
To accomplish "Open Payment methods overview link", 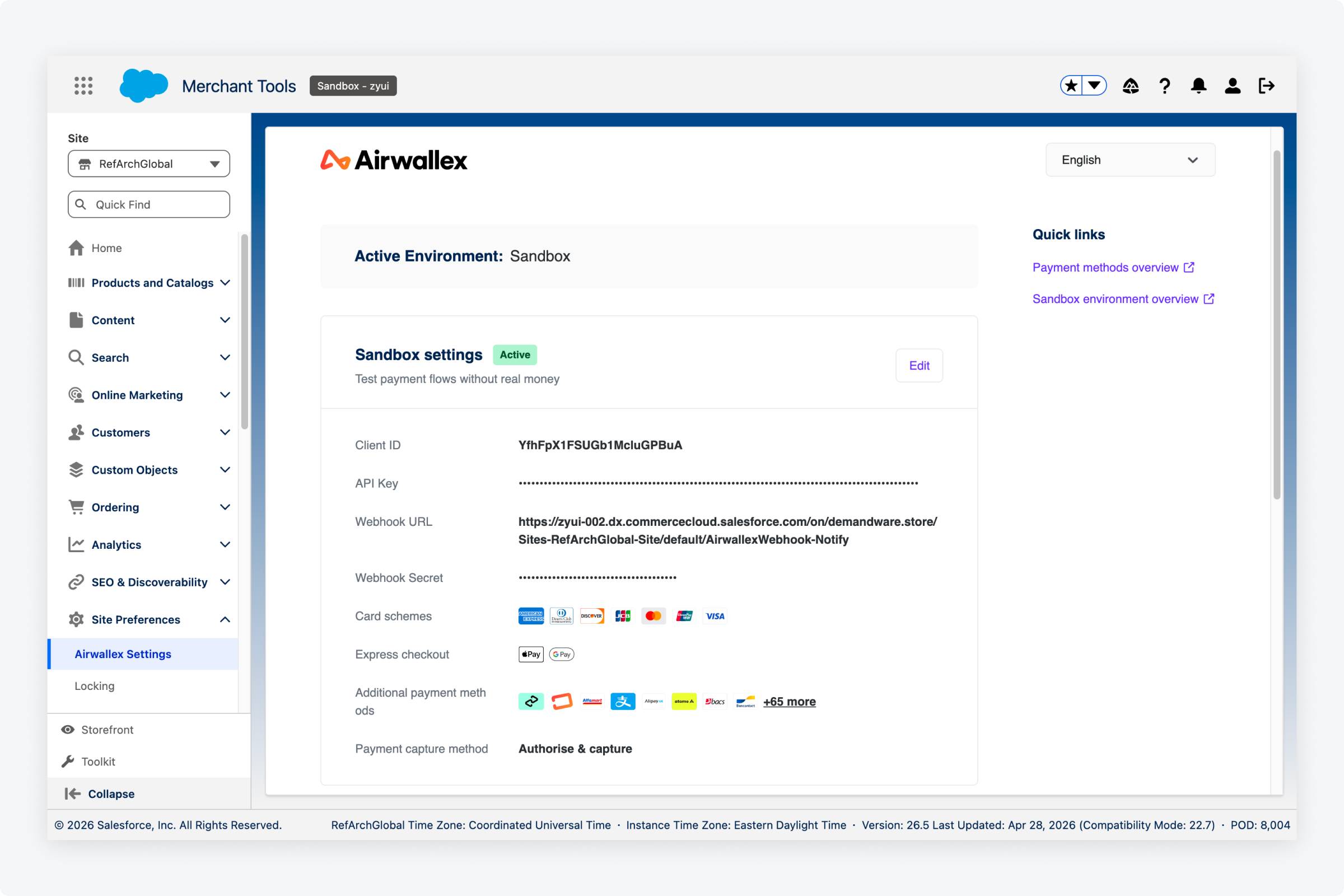I will (1113, 268).
